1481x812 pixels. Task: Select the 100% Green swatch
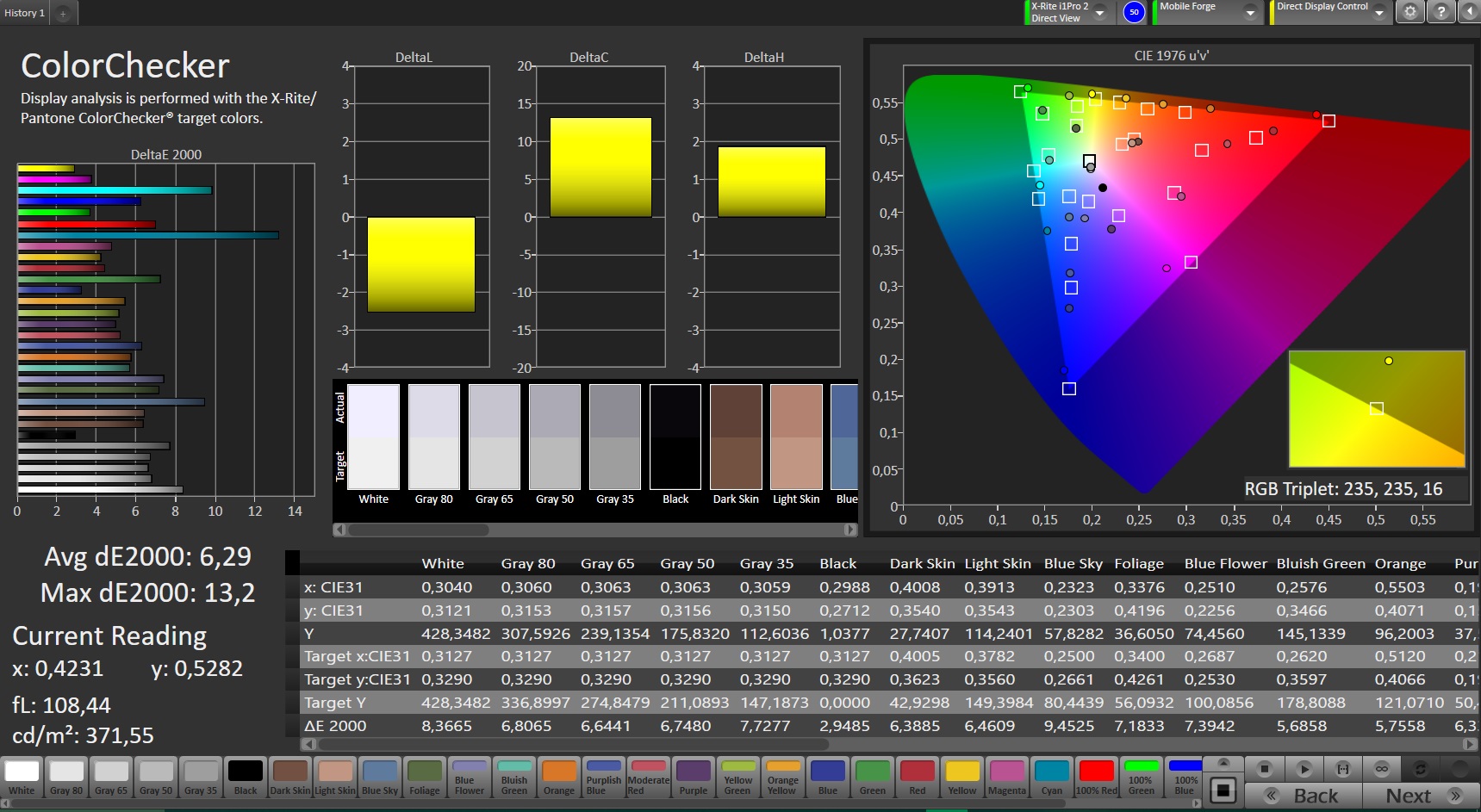(x=1142, y=777)
